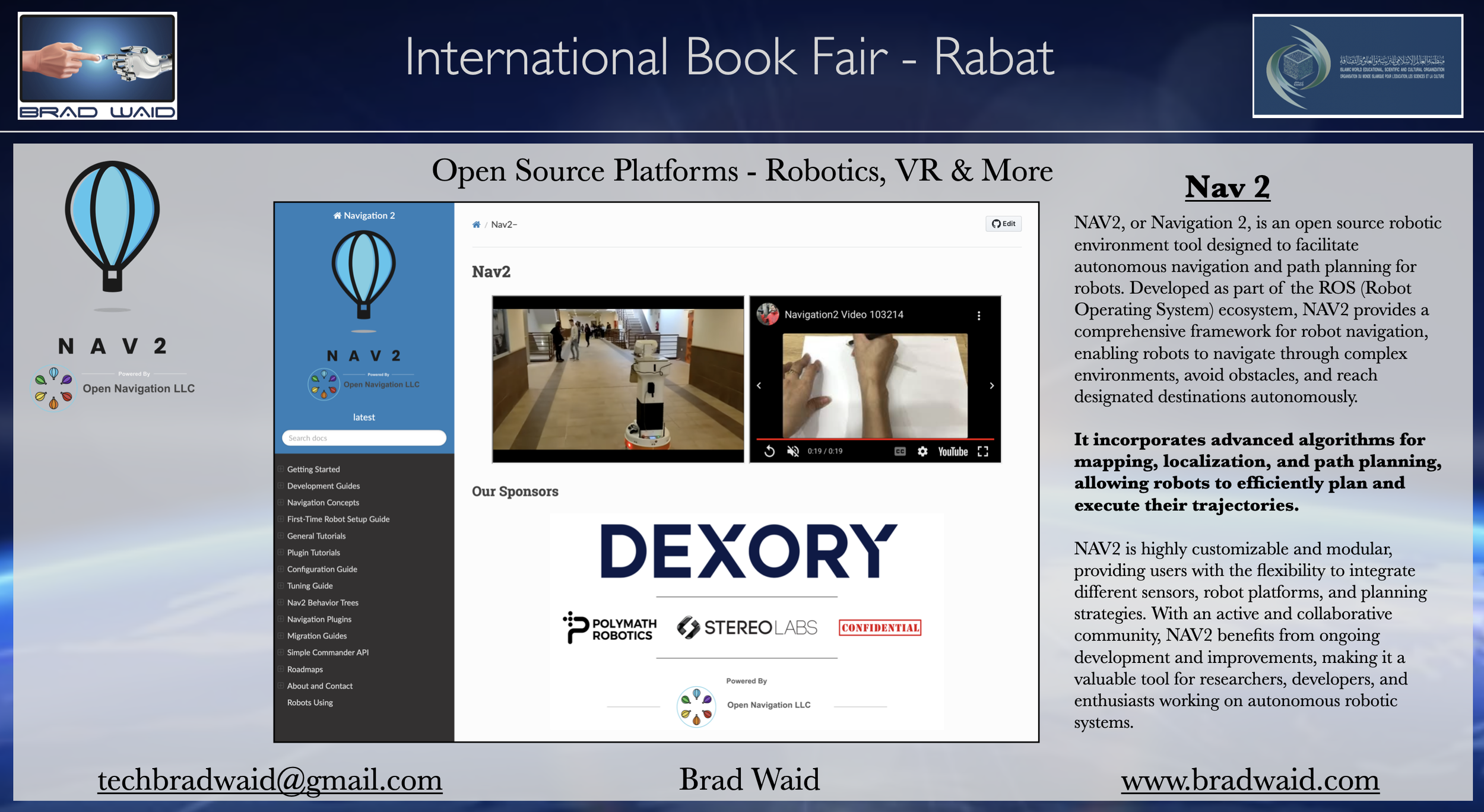Screen dimensions: 1484x812
Task: Click the replay icon in YouTube player
Action: click(769, 451)
